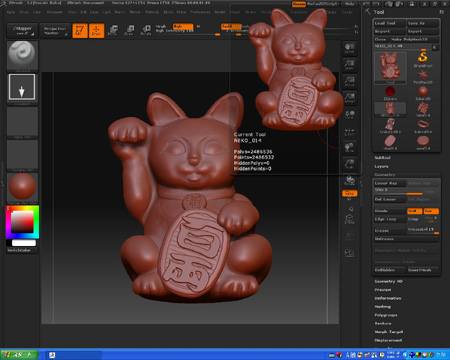Click the lowest icon on the right shelf
Viewport: 450px width, 360px height.
(349, 252)
